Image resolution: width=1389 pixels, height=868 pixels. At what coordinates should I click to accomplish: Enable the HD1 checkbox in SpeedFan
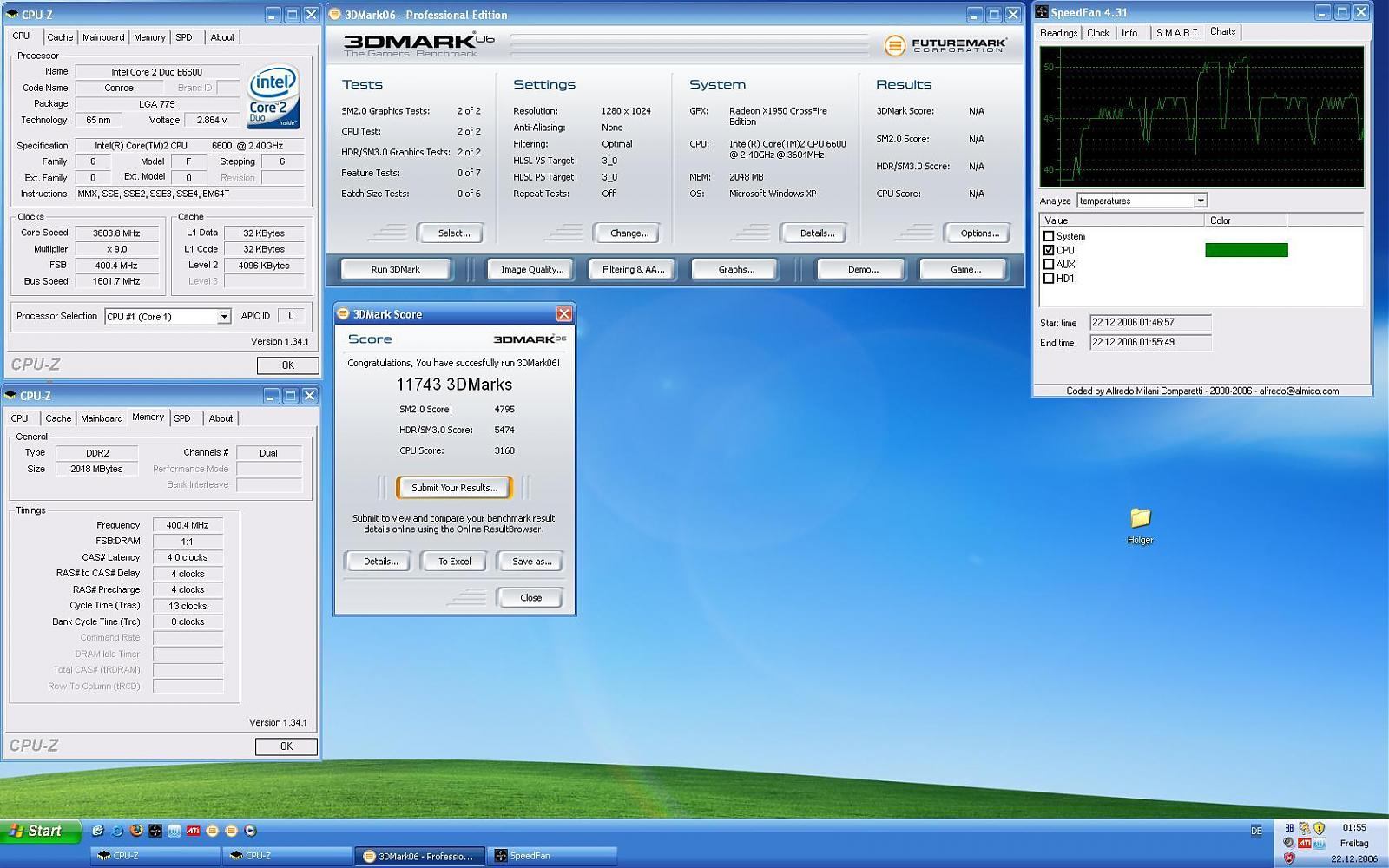point(1049,278)
